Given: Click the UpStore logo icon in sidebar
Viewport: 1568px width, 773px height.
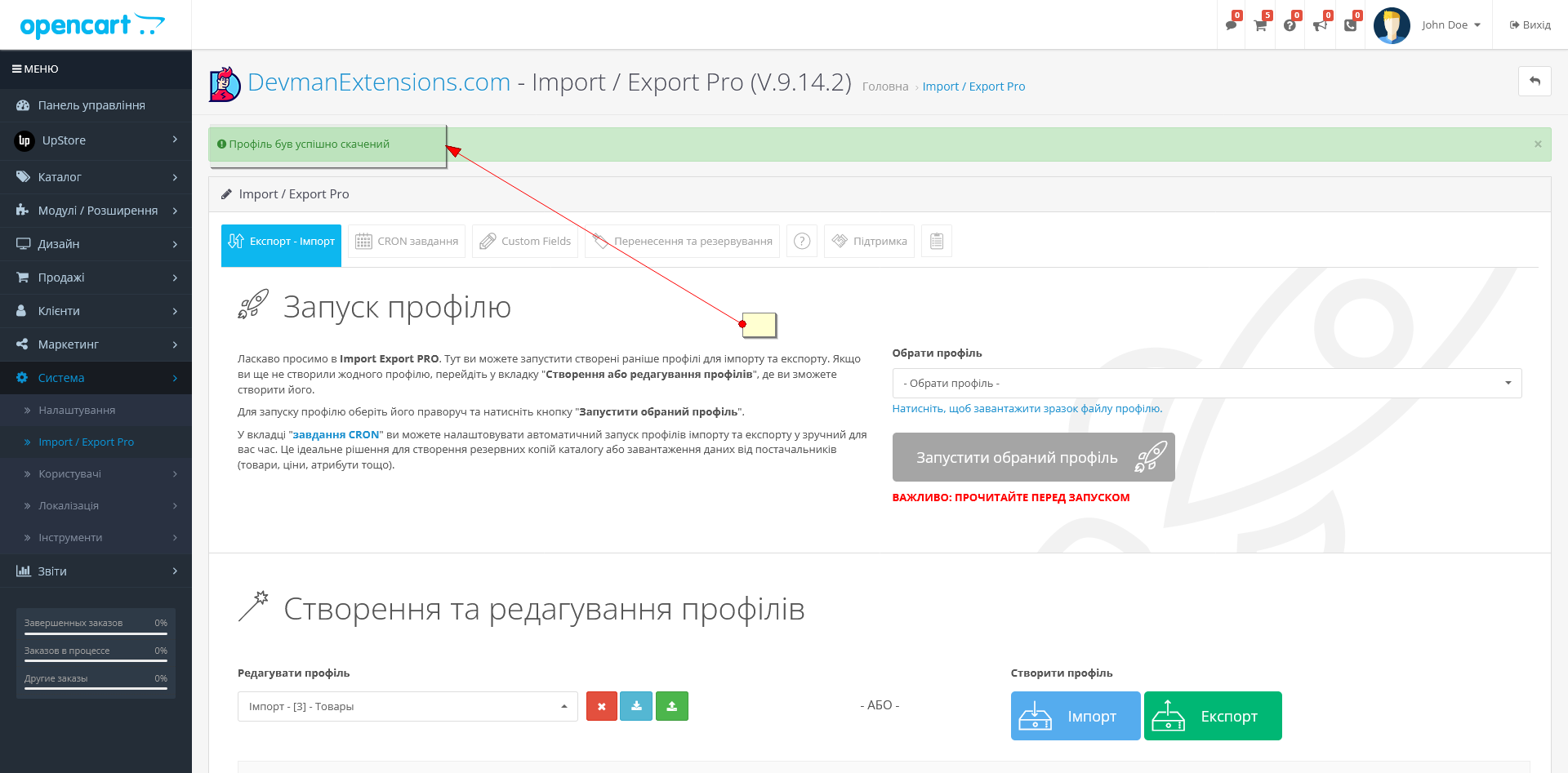Looking at the screenshot, I should [x=24, y=140].
